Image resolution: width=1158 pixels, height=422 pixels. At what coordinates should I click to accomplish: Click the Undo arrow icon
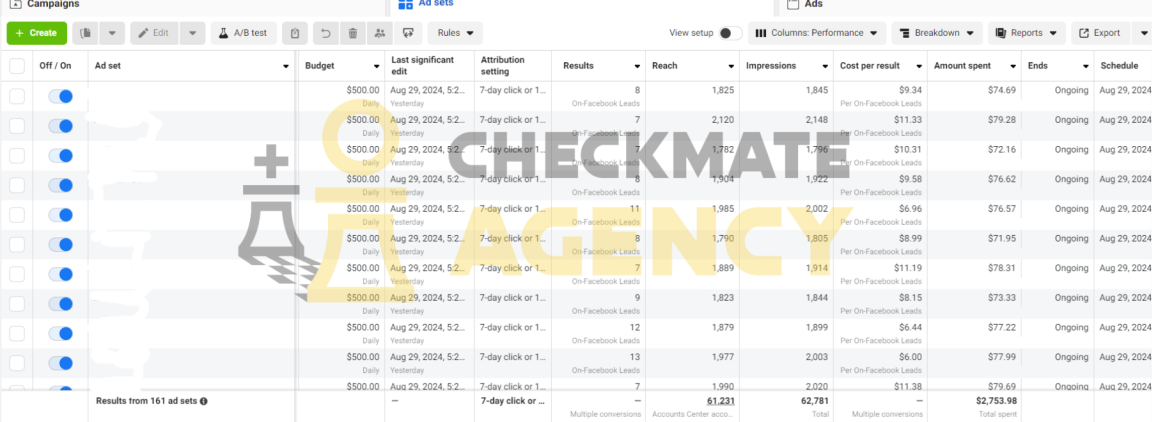[326, 33]
